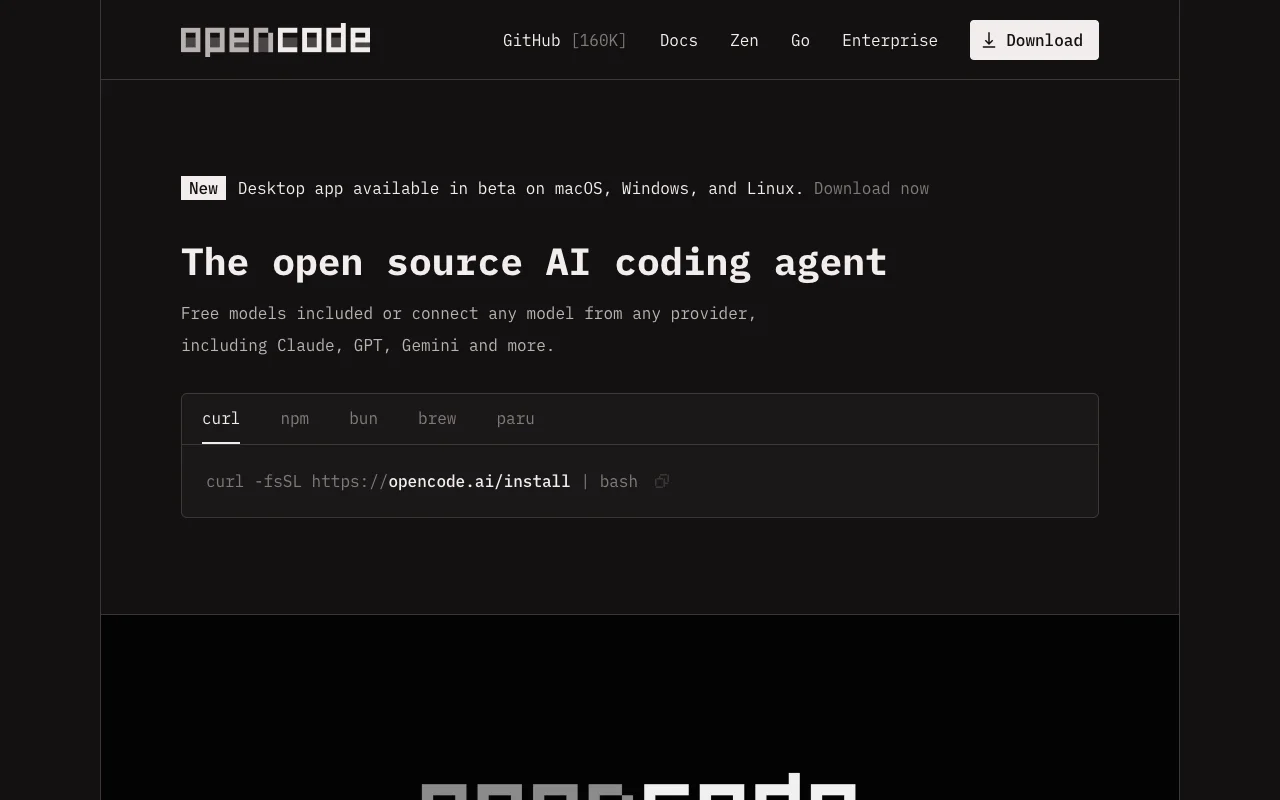Open the GitHub link in navigation
This screenshot has height=800, width=1280.
click(x=564, y=40)
